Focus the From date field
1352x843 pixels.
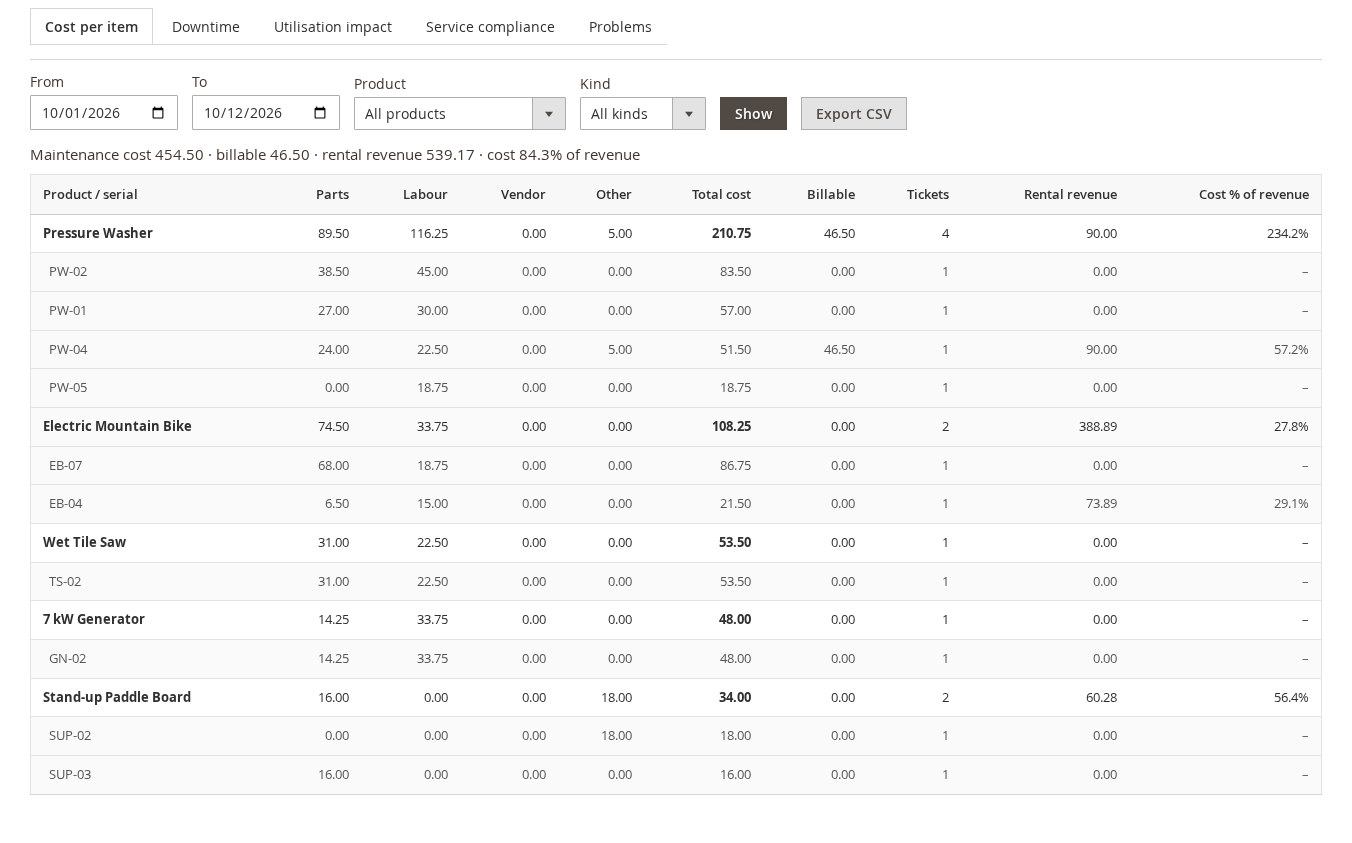[x=104, y=113]
